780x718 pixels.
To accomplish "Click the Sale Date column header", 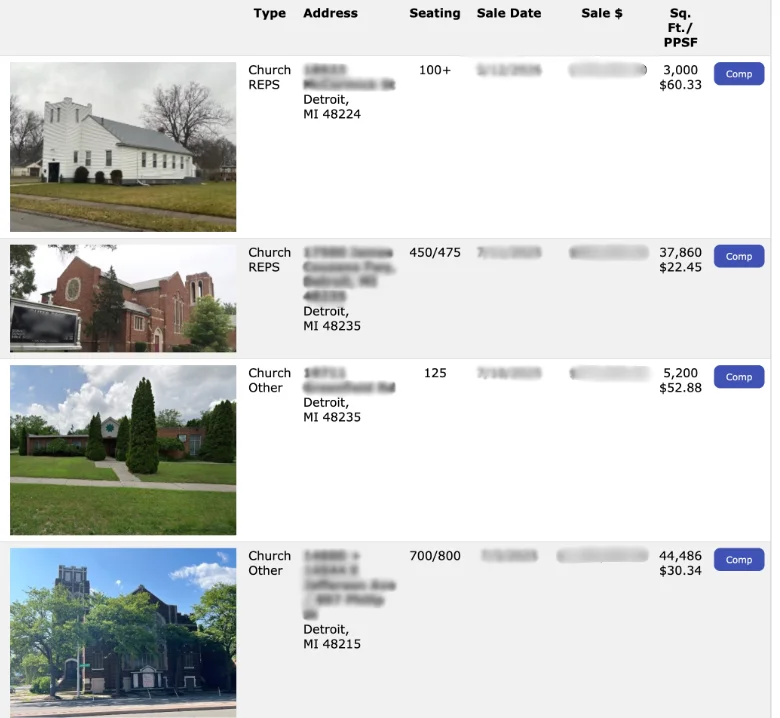I will (x=509, y=13).
